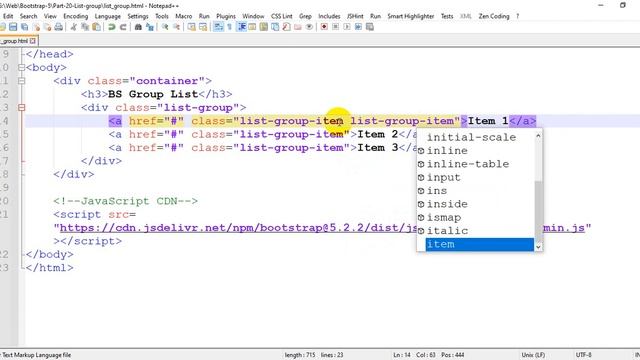
Task: Start macro recording with red dot icon
Action: pos(324,27)
